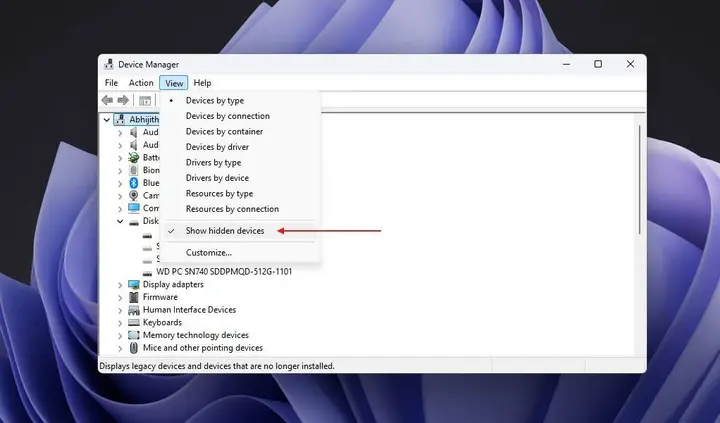Image resolution: width=720 pixels, height=423 pixels.
Task: Select the Keyboards row
Action: coord(162,322)
